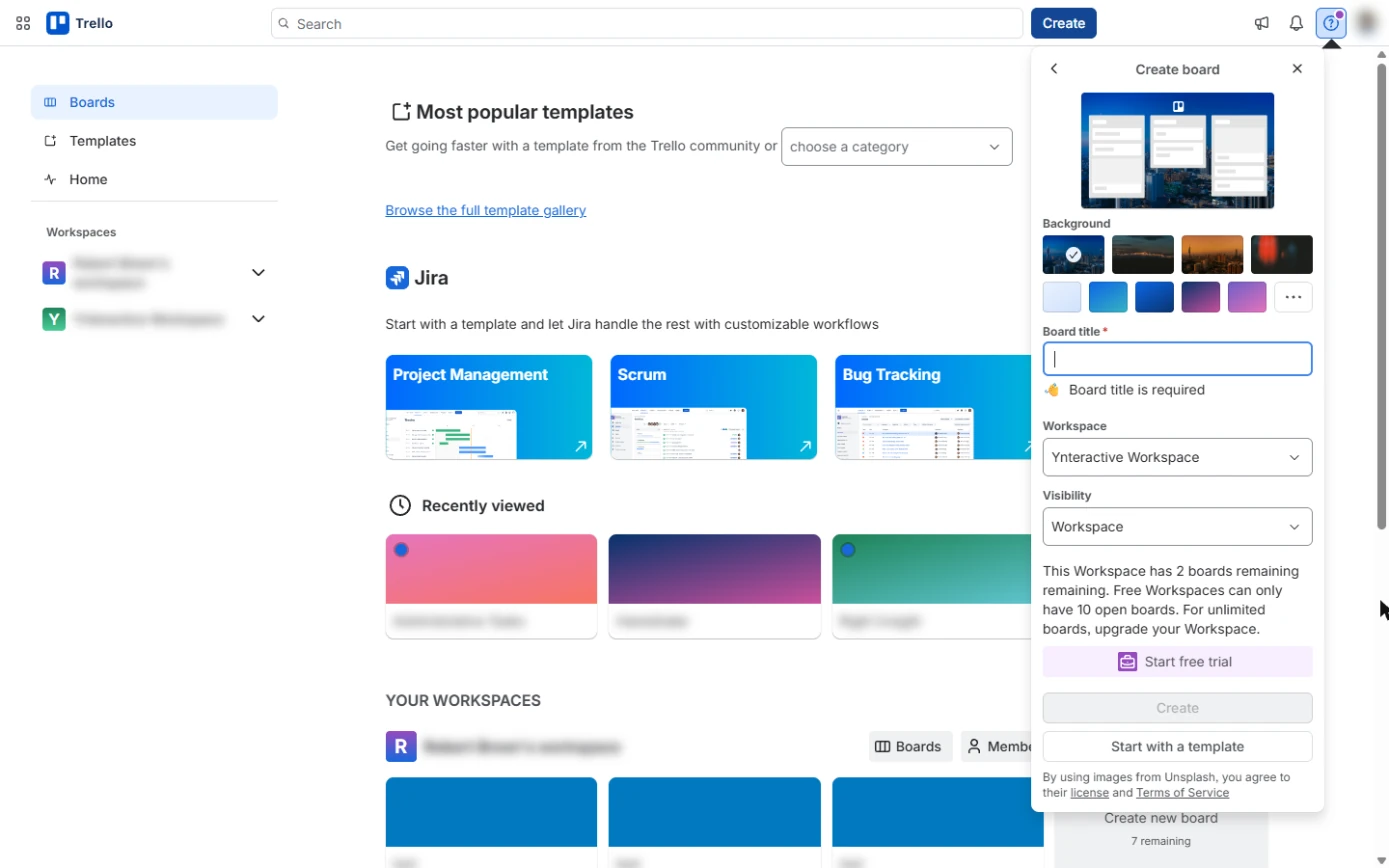Expand the R workspace in sidebar
This screenshot has width=1389, height=868.
pyautogui.click(x=258, y=272)
